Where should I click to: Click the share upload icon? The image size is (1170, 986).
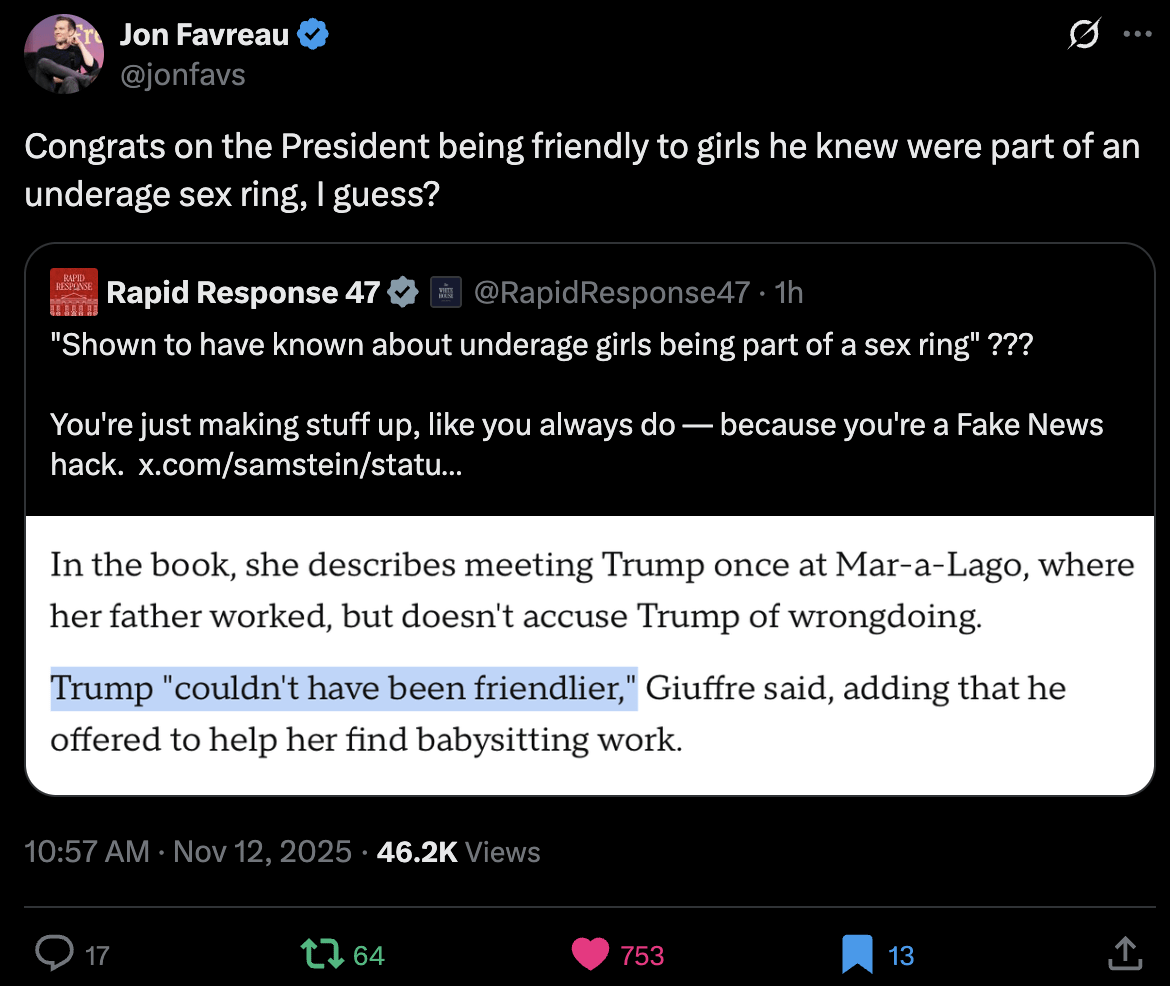1124,954
